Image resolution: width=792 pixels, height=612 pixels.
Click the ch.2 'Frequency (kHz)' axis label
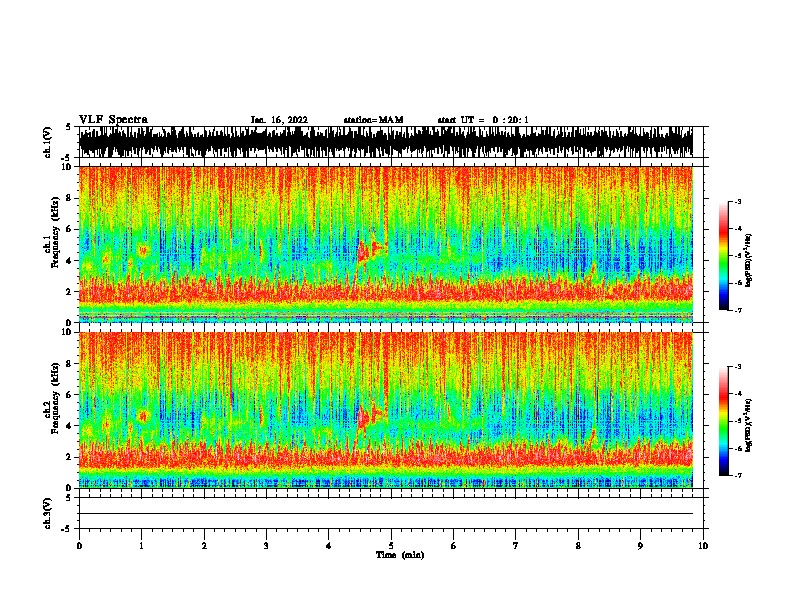point(55,398)
